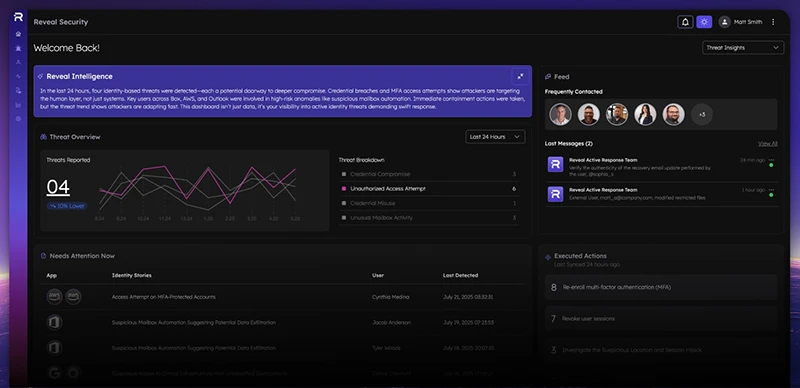Open Jacob Anderson's Suspicious Mailbox Automation story
Screen dimensions: 800x388
pyautogui.click(x=194, y=322)
